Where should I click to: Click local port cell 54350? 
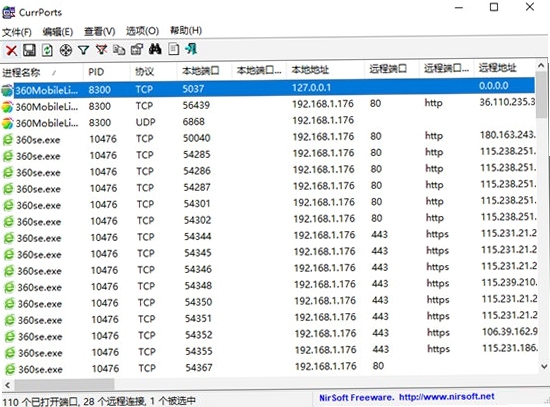click(x=199, y=302)
